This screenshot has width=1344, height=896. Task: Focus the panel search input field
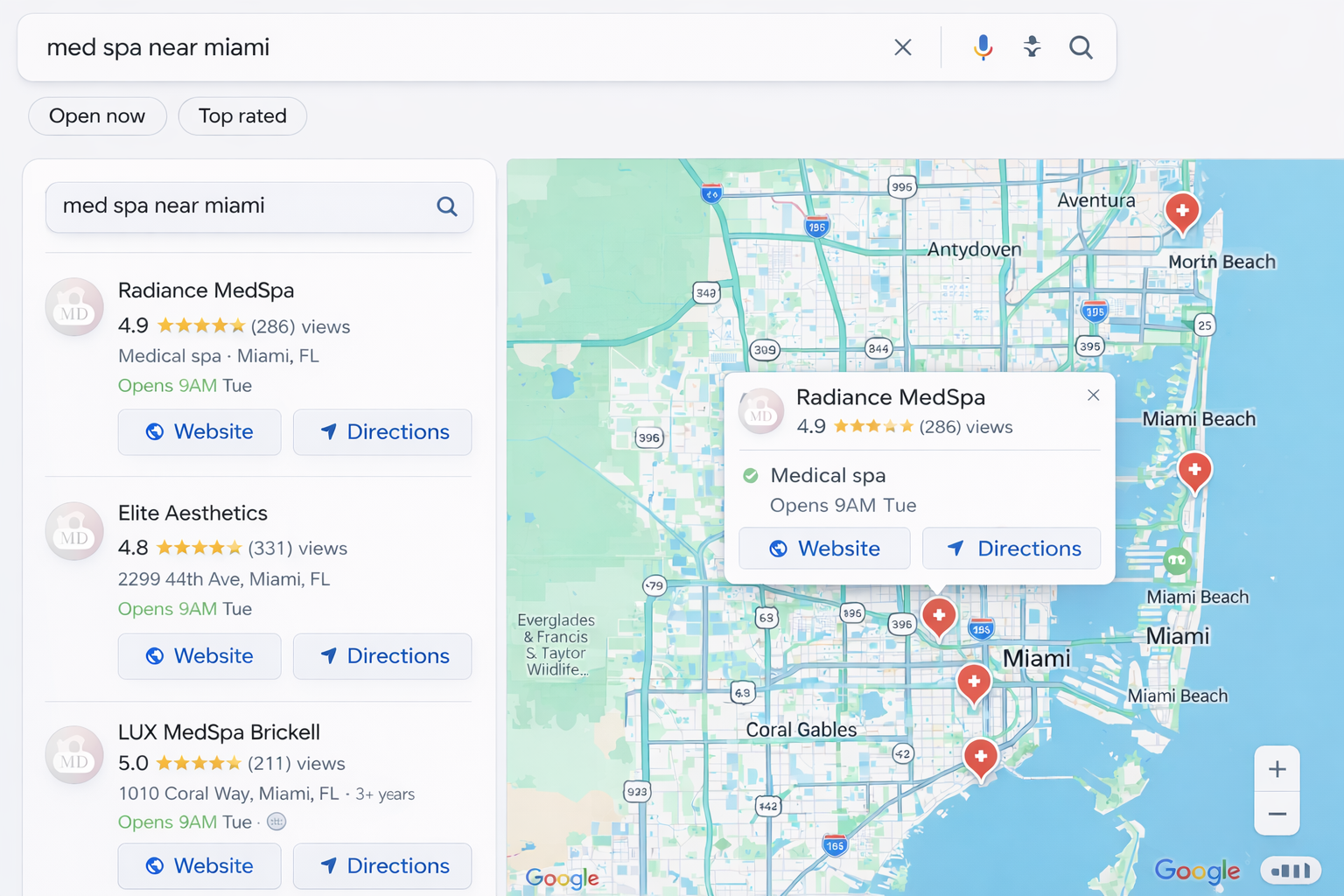click(259, 207)
